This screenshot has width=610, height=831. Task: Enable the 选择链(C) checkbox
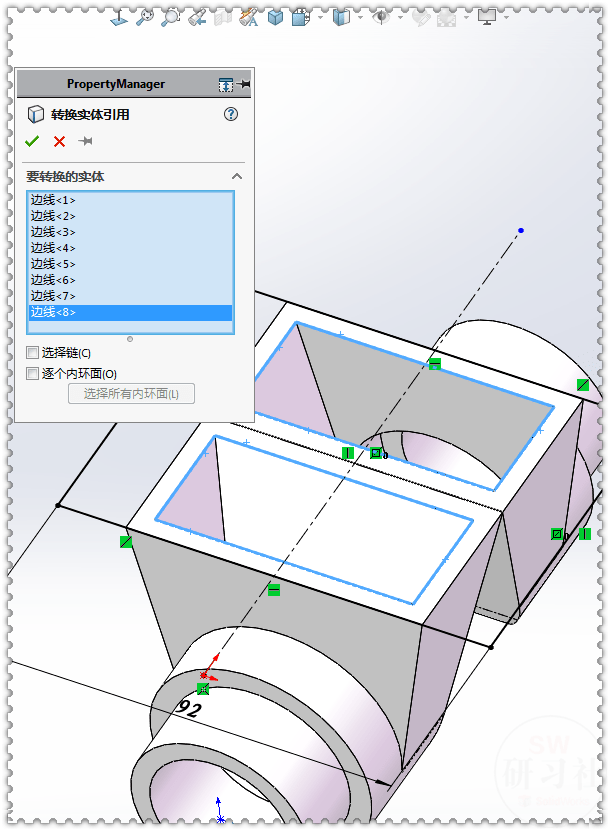[32, 352]
